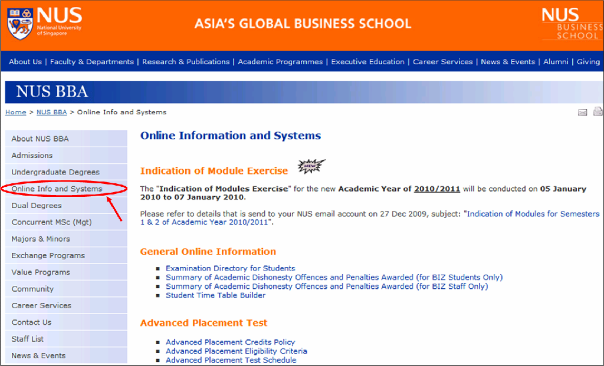Open Career Services in top navigation bar
The height and width of the screenshot is (366, 604).
[x=443, y=62]
